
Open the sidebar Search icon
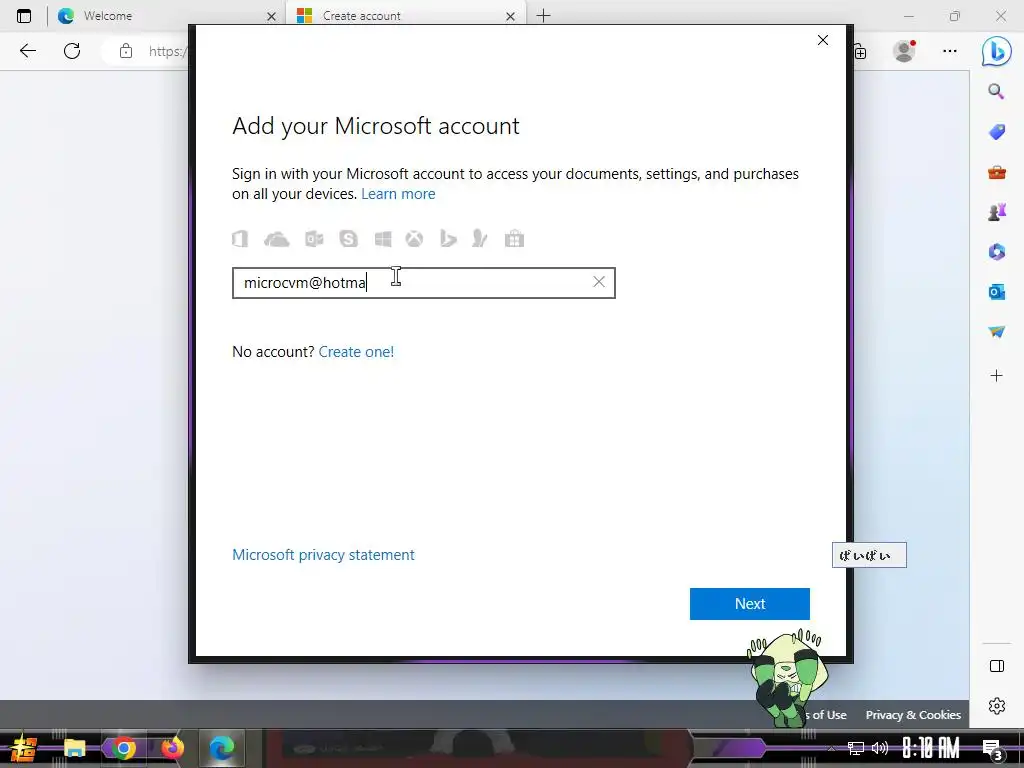tap(997, 91)
